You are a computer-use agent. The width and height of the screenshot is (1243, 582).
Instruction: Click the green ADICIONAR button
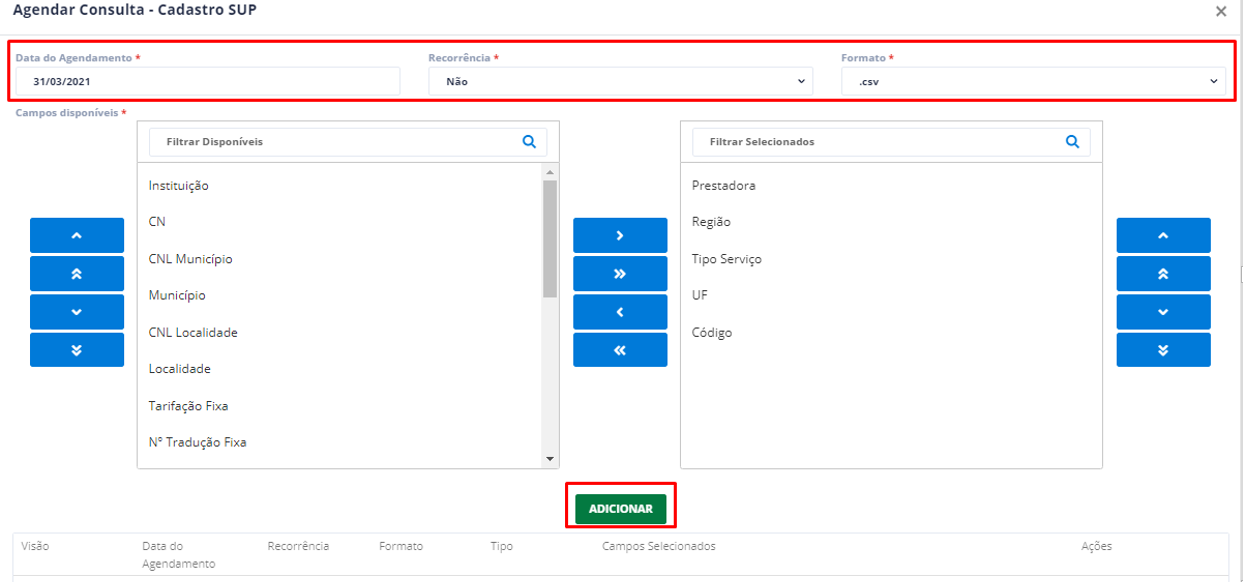pos(620,509)
